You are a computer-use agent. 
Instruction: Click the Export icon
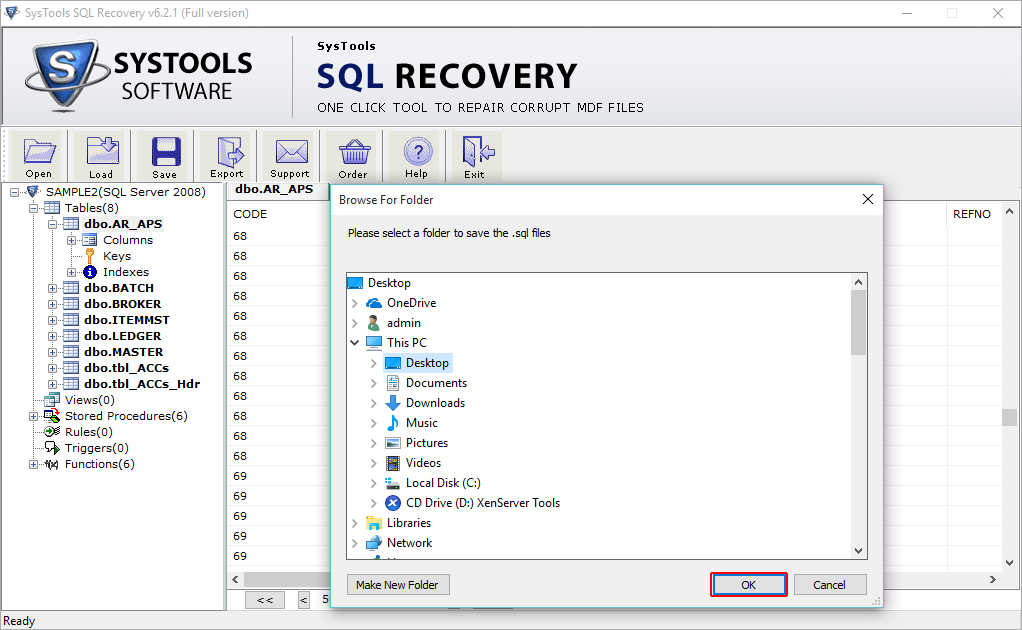(x=227, y=156)
